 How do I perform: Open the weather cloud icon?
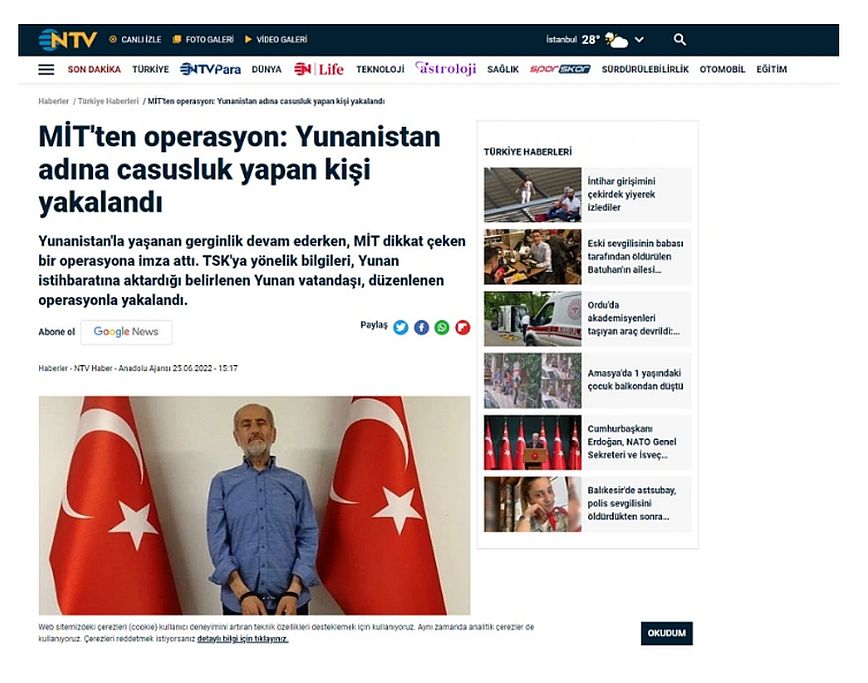click(616, 40)
